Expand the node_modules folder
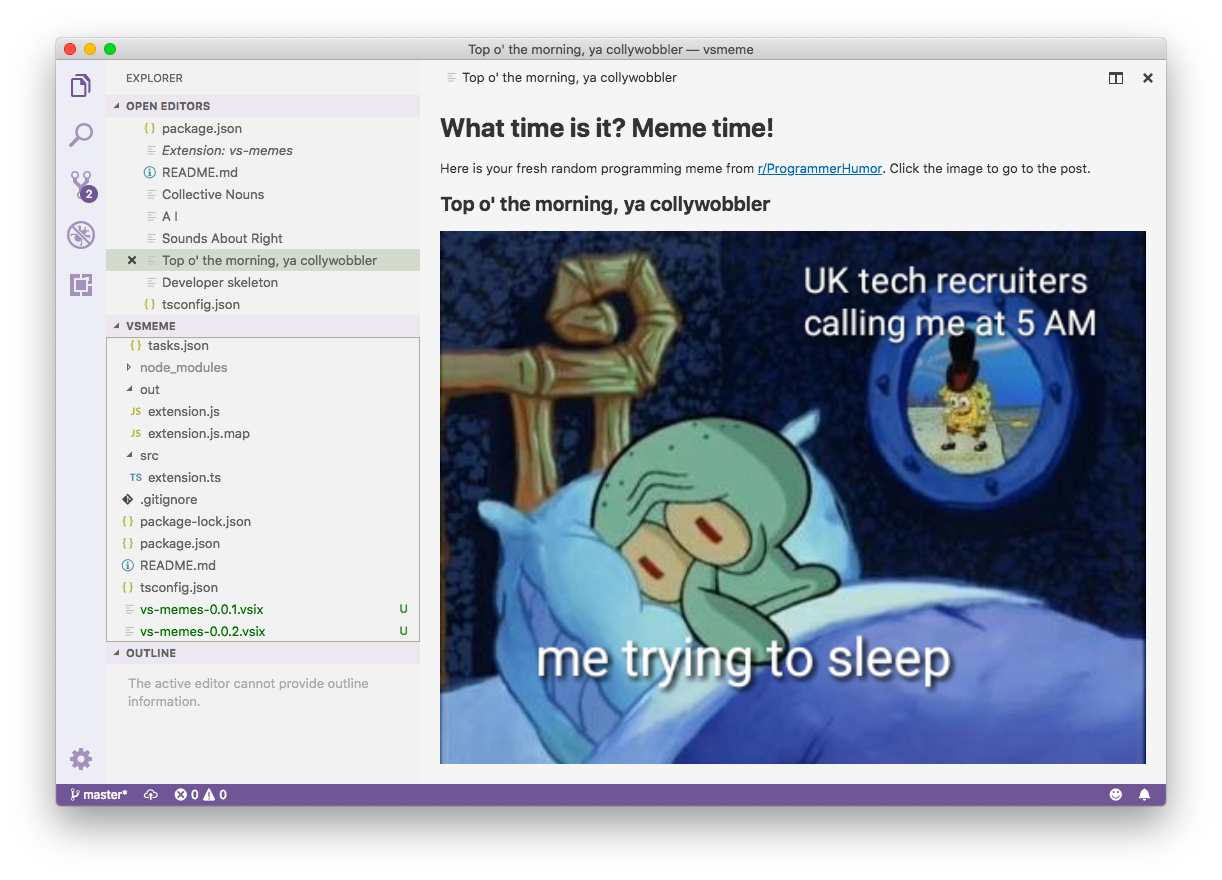This screenshot has height=880, width=1222. (x=263, y=367)
